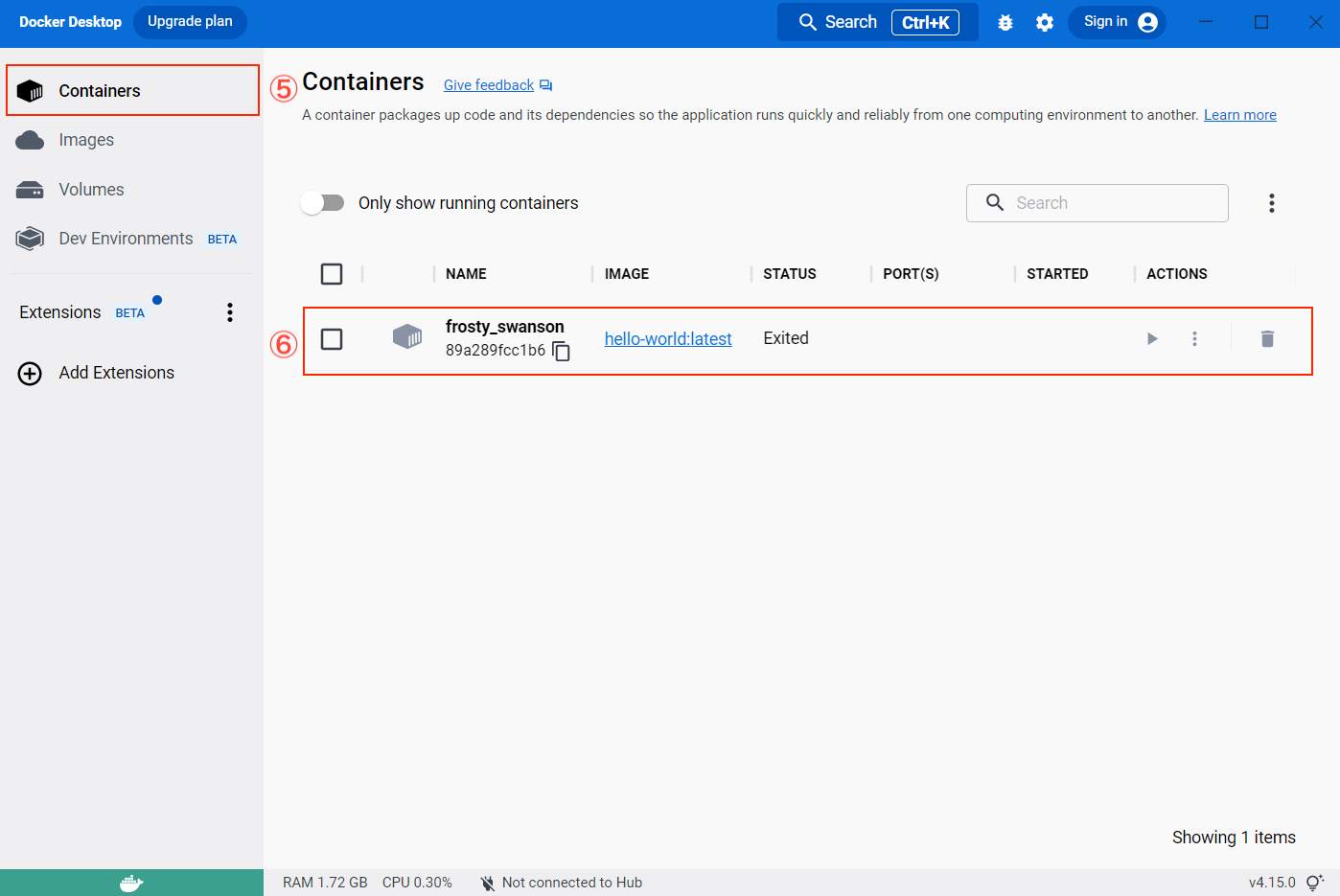Delete the frosty_swanson container
Viewport: 1340px width, 896px height.
tap(1267, 338)
